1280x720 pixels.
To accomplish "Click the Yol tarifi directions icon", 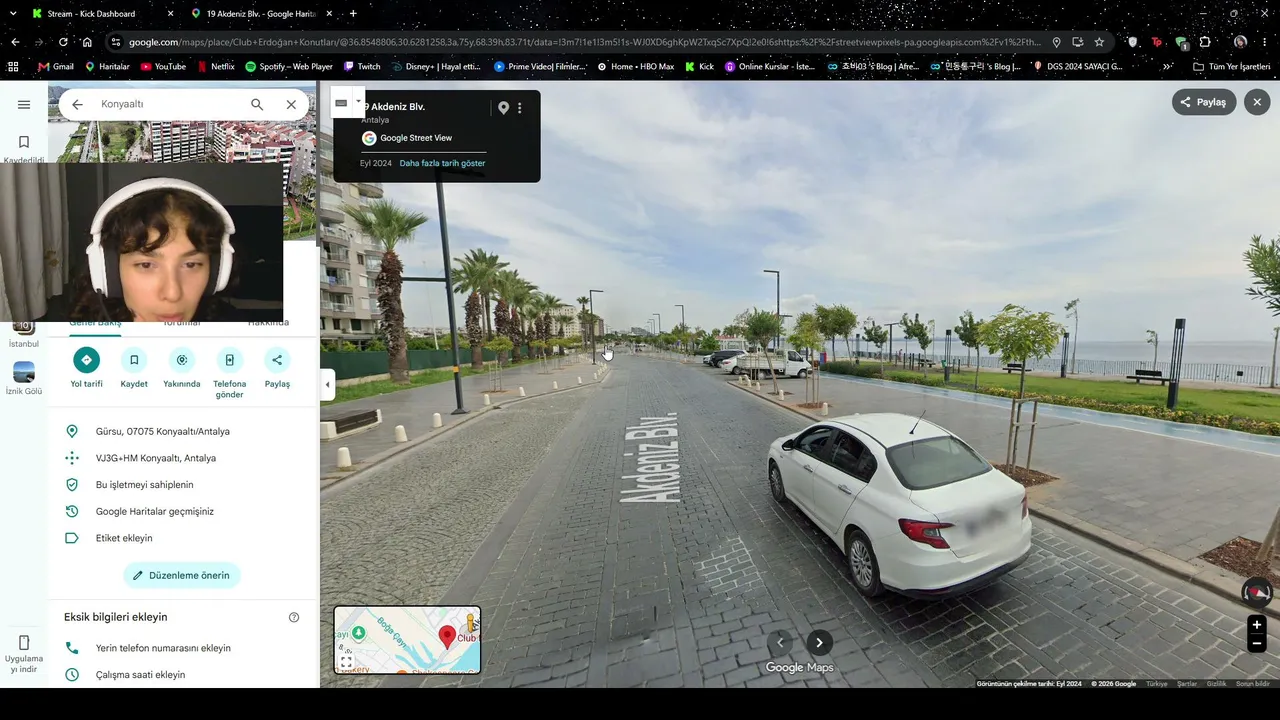I will pyautogui.click(x=86, y=360).
